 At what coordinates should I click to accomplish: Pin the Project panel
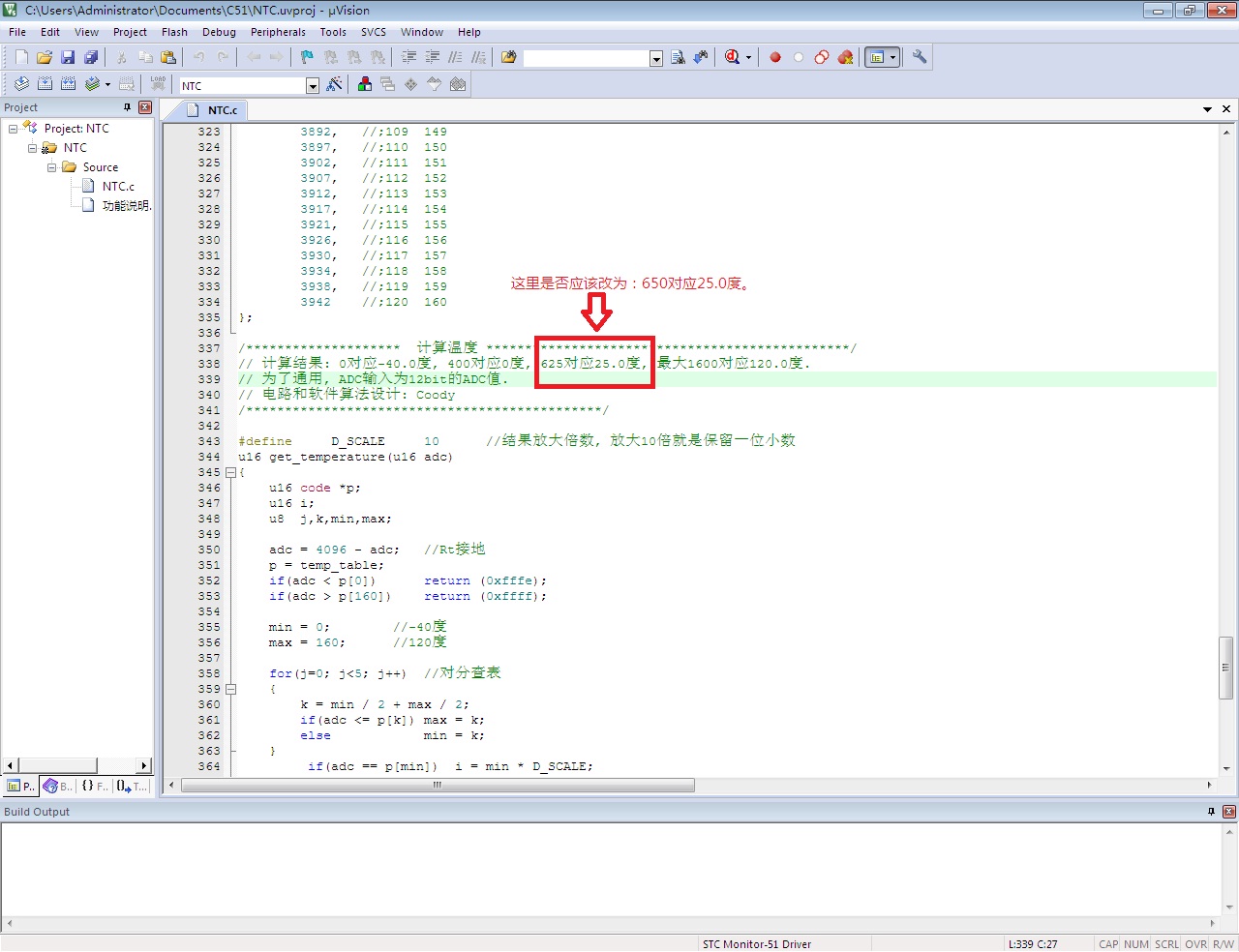[127, 107]
